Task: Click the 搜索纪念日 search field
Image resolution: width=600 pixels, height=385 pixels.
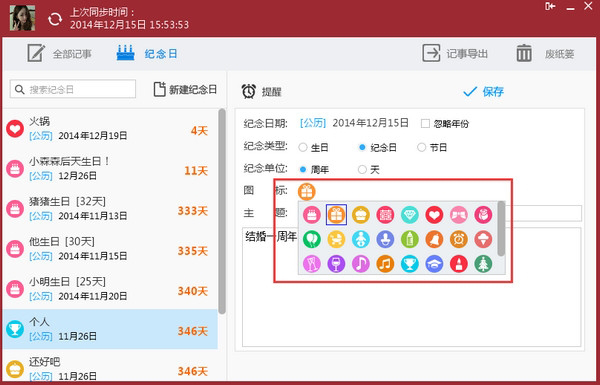Action: click(73, 89)
